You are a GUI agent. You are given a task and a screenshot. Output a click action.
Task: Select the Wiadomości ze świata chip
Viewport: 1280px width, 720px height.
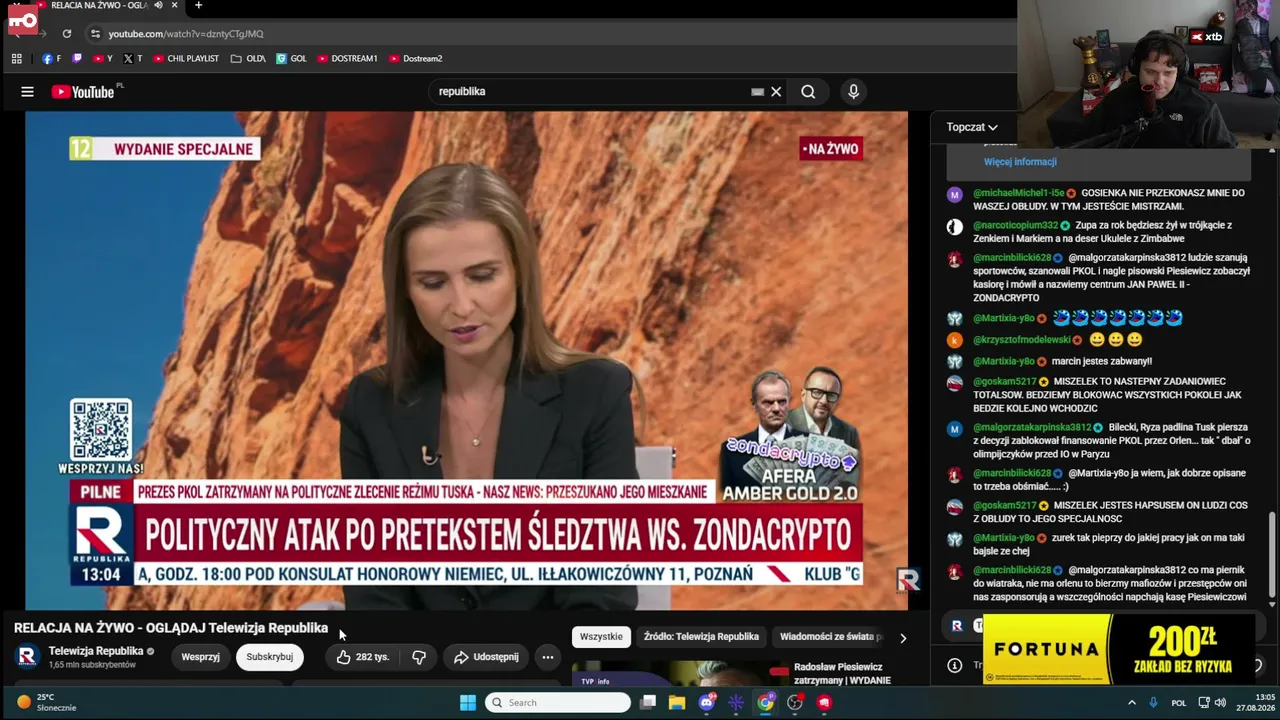(x=830, y=637)
